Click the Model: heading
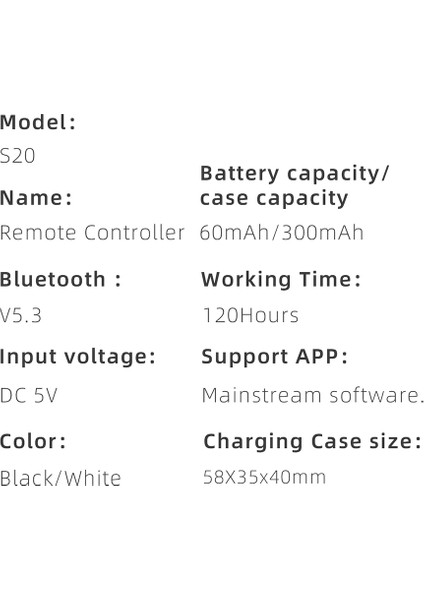Viewport: 424px width, 600px height. [x=38, y=122]
